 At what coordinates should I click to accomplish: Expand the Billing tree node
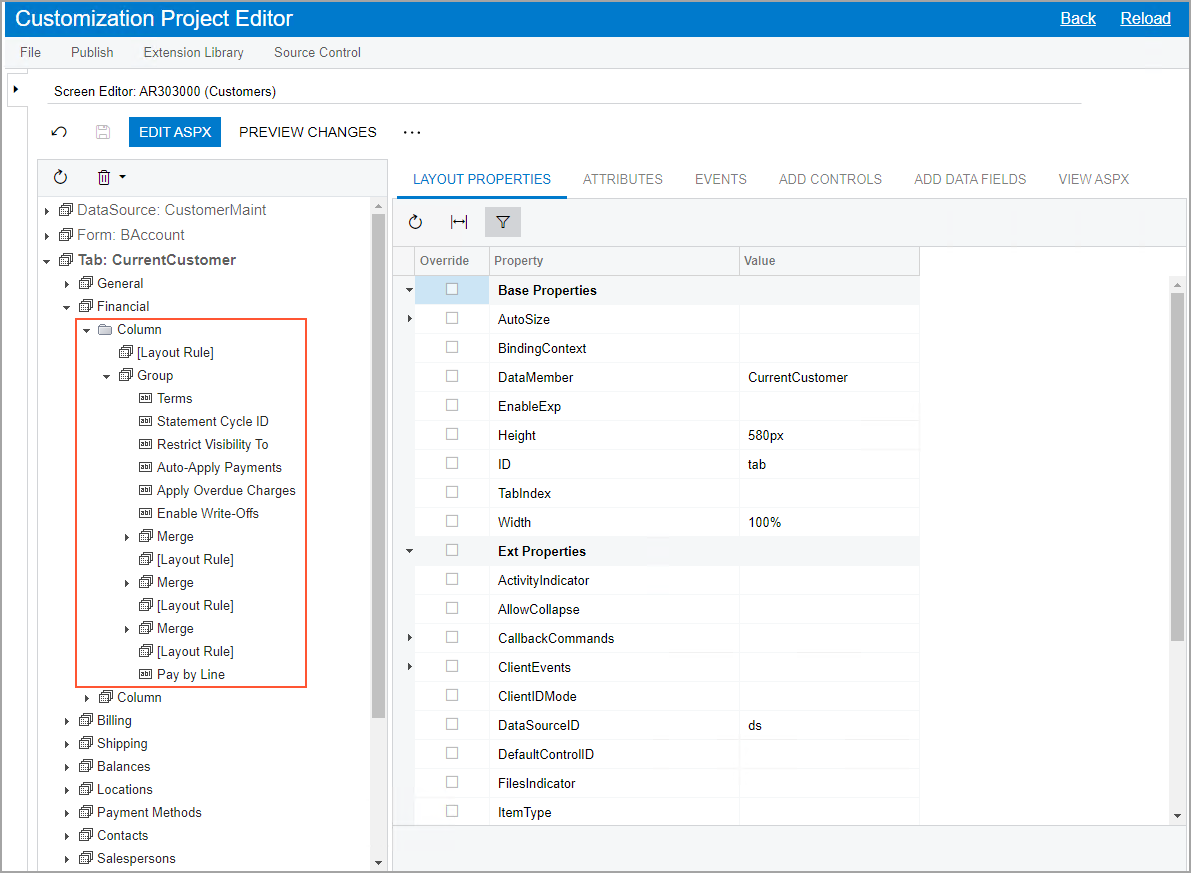(67, 721)
